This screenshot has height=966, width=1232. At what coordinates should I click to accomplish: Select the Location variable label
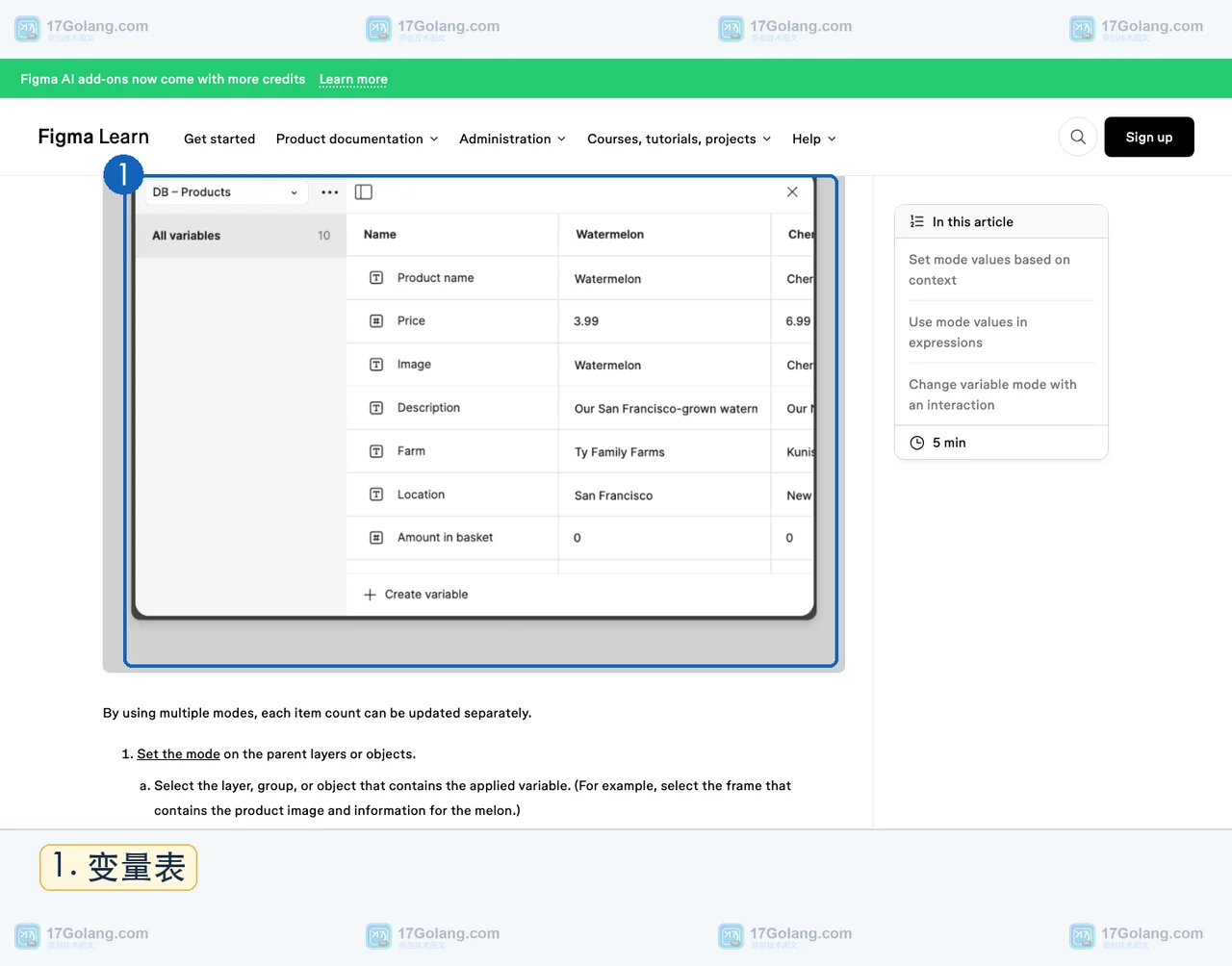421,495
